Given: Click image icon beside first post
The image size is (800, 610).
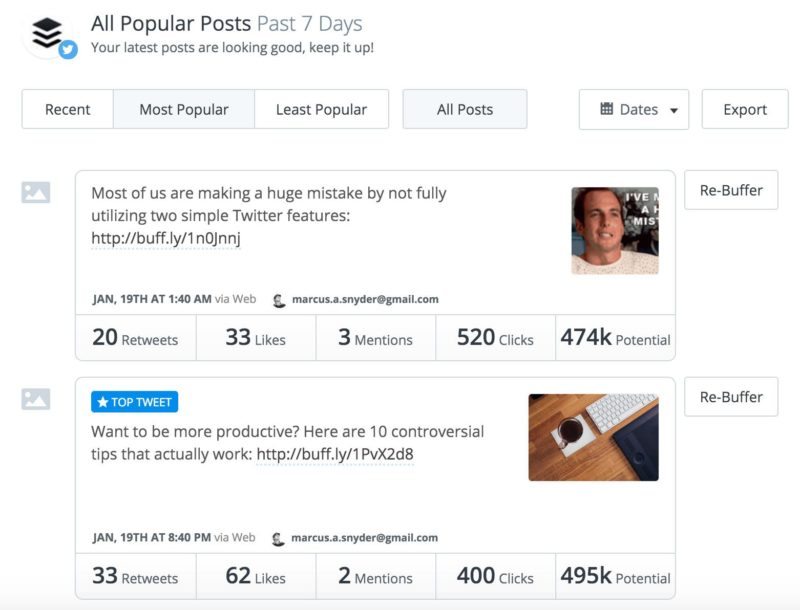Looking at the screenshot, I should (36, 192).
